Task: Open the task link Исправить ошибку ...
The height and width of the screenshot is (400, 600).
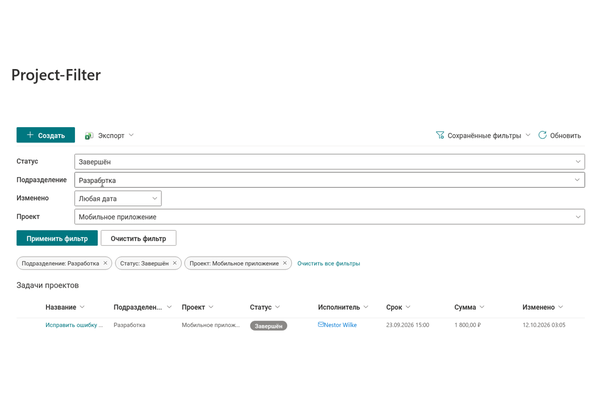Action: [74, 325]
